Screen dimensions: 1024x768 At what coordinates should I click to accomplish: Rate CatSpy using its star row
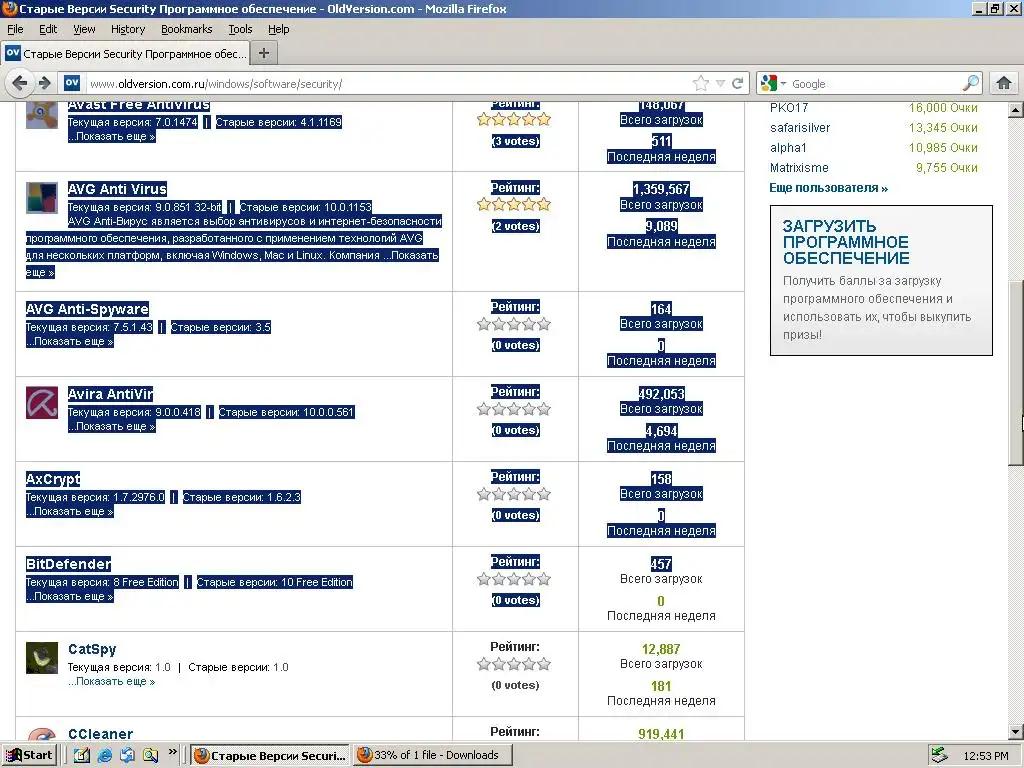pos(514,664)
